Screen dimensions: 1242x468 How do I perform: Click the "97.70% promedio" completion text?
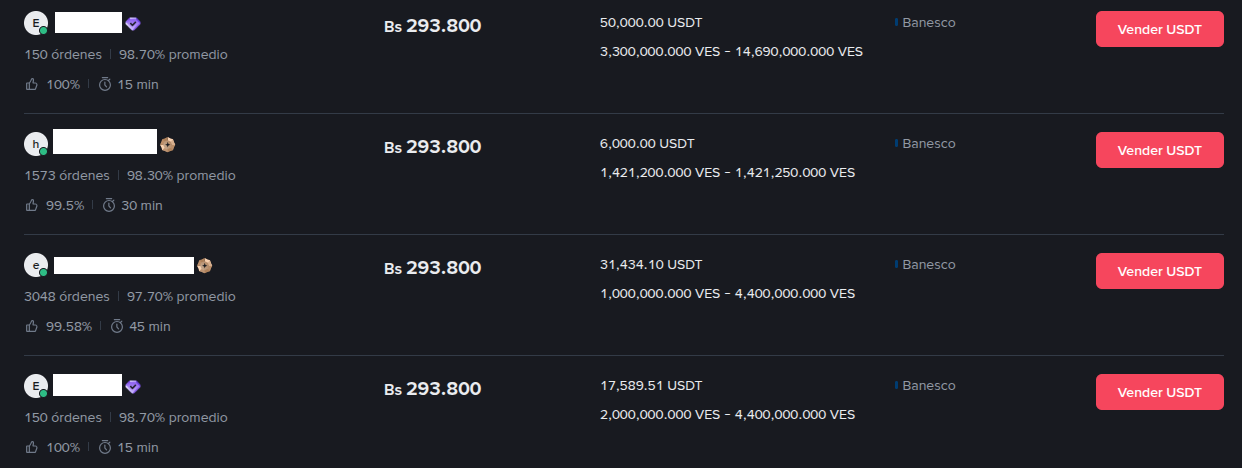181,296
